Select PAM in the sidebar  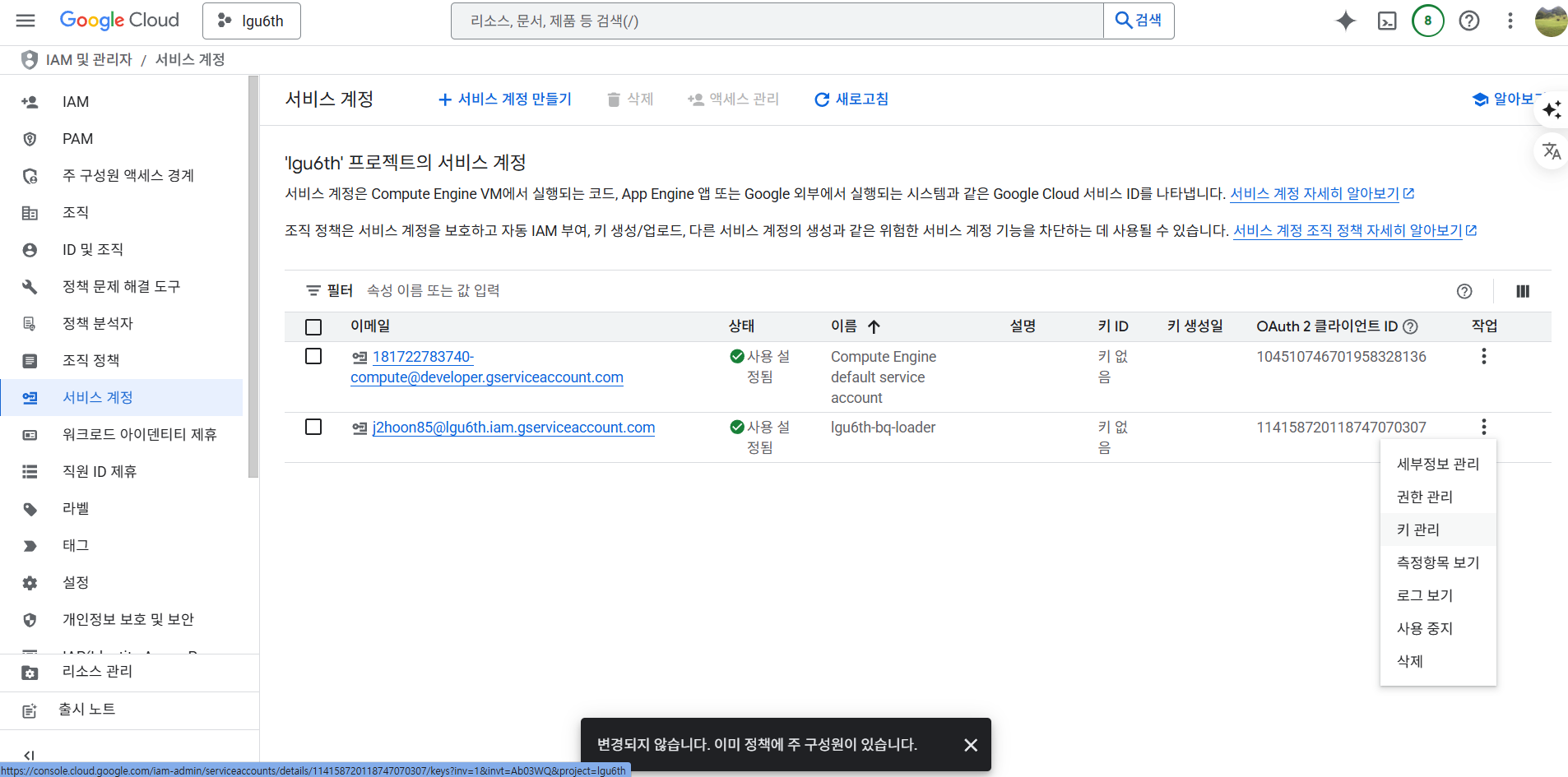point(121,139)
